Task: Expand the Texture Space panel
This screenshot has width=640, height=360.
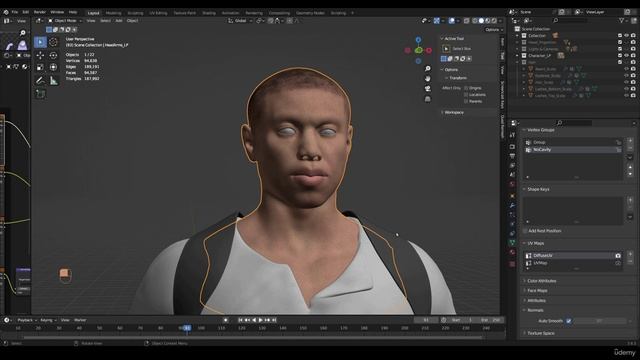Action: [540, 333]
